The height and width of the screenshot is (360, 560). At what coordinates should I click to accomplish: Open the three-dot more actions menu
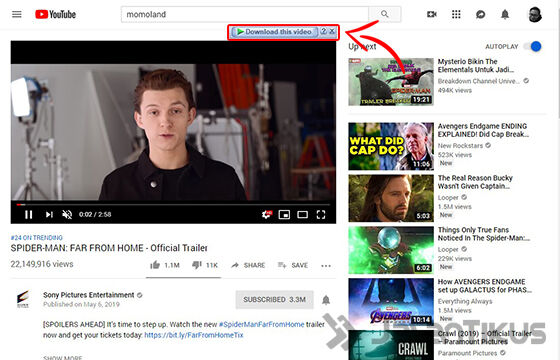coord(326,265)
